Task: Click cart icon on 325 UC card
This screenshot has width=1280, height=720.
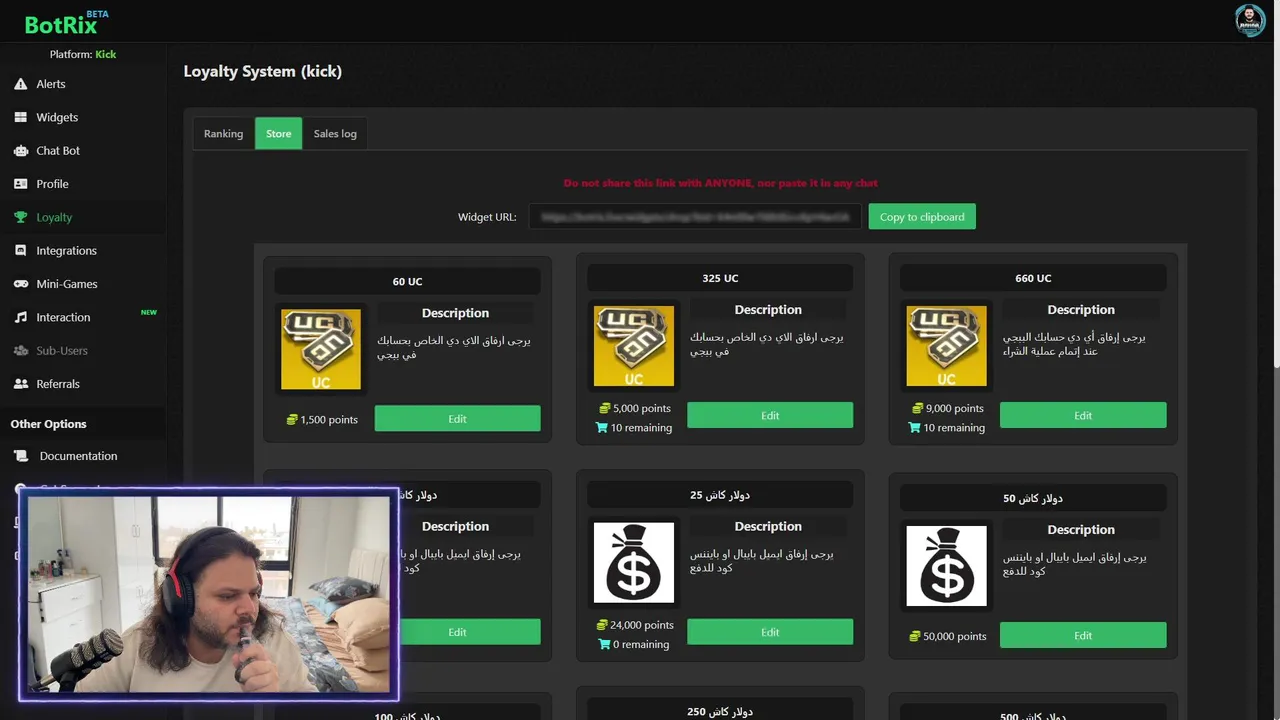Action: (602, 428)
